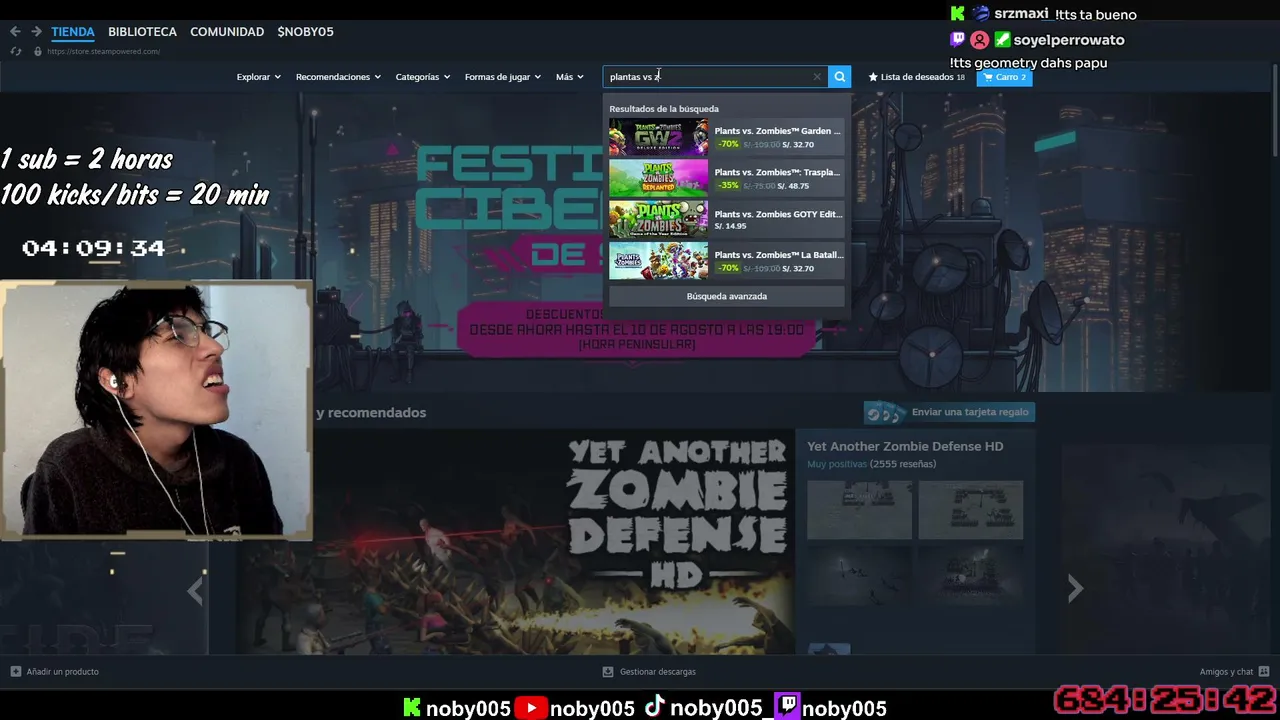Show previous carousel item with left arrow
This screenshot has height=720, width=1280.
(x=195, y=591)
